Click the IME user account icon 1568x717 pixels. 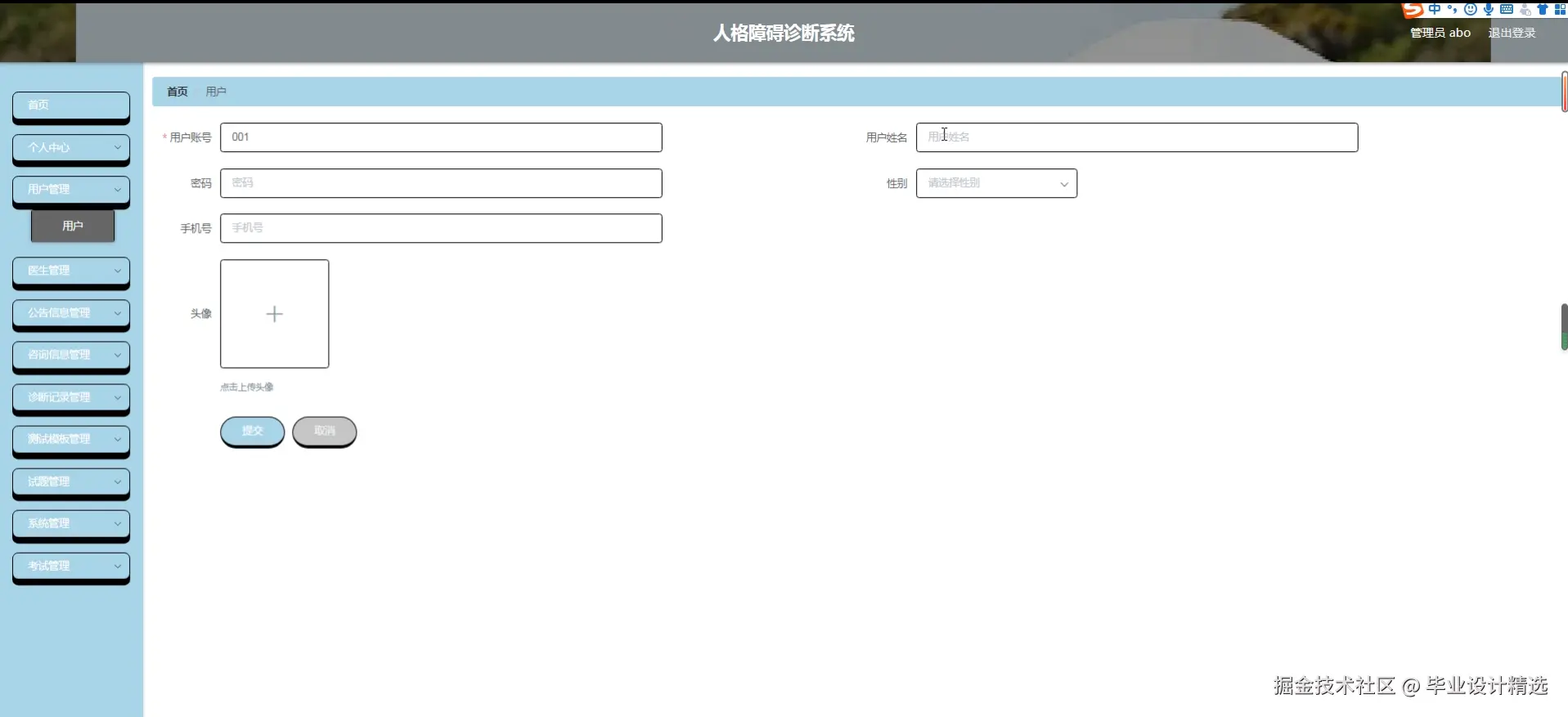coord(1525,9)
